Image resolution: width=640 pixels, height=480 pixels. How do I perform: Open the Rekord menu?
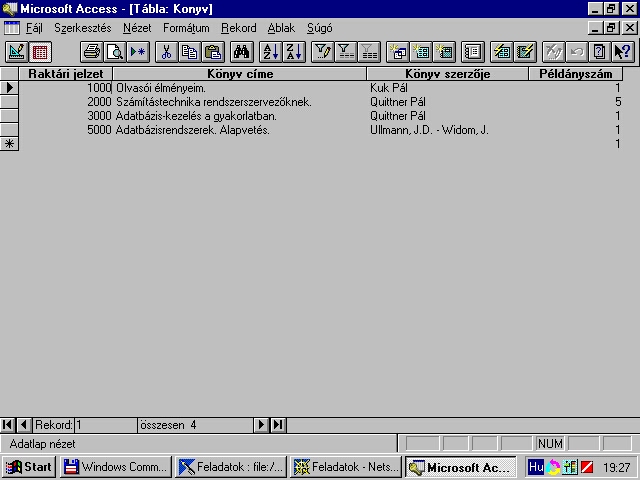coord(239,28)
